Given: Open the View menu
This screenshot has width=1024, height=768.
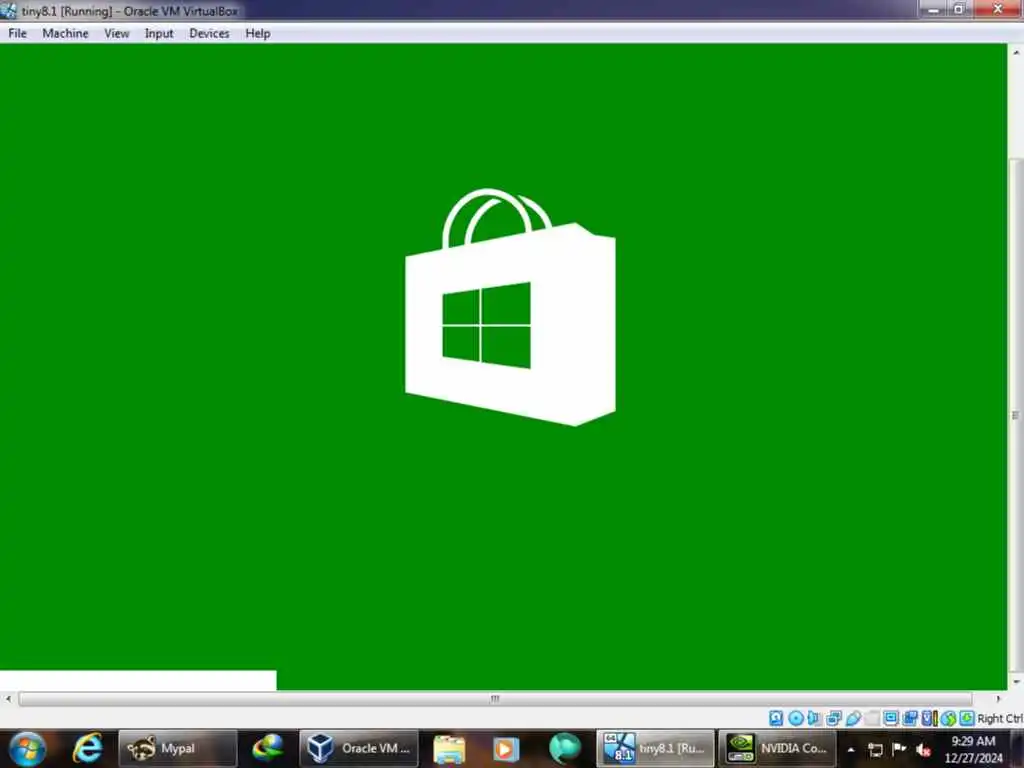Looking at the screenshot, I should pyautogui.click(x=117, y=33).
